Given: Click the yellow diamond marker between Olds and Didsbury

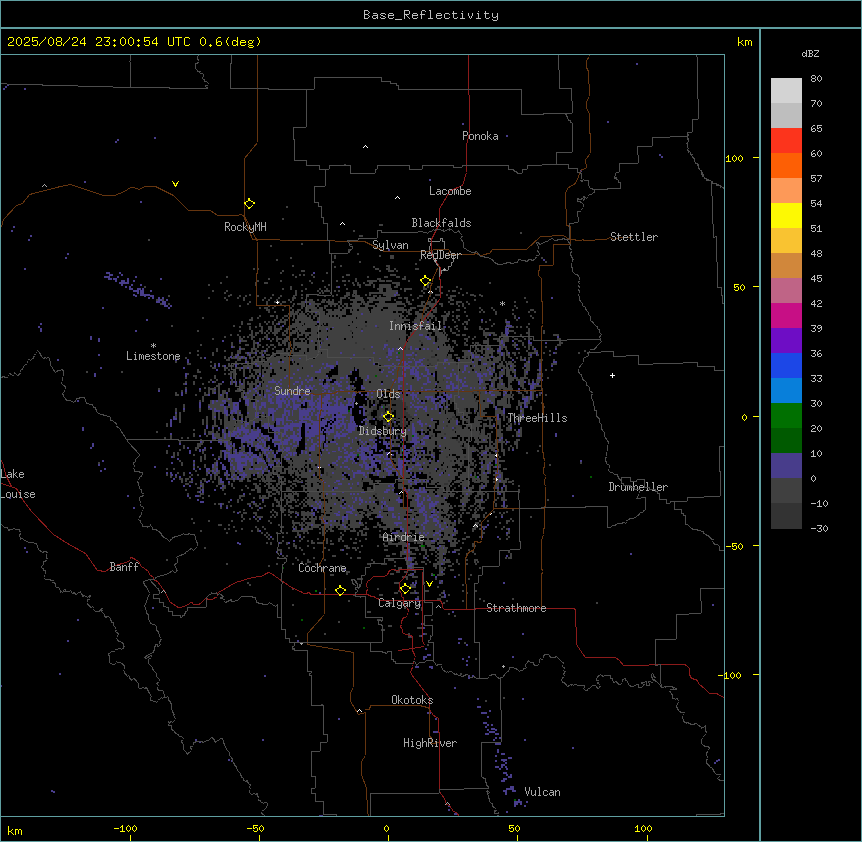Looking at the screenshot, I should coord(389,416).
